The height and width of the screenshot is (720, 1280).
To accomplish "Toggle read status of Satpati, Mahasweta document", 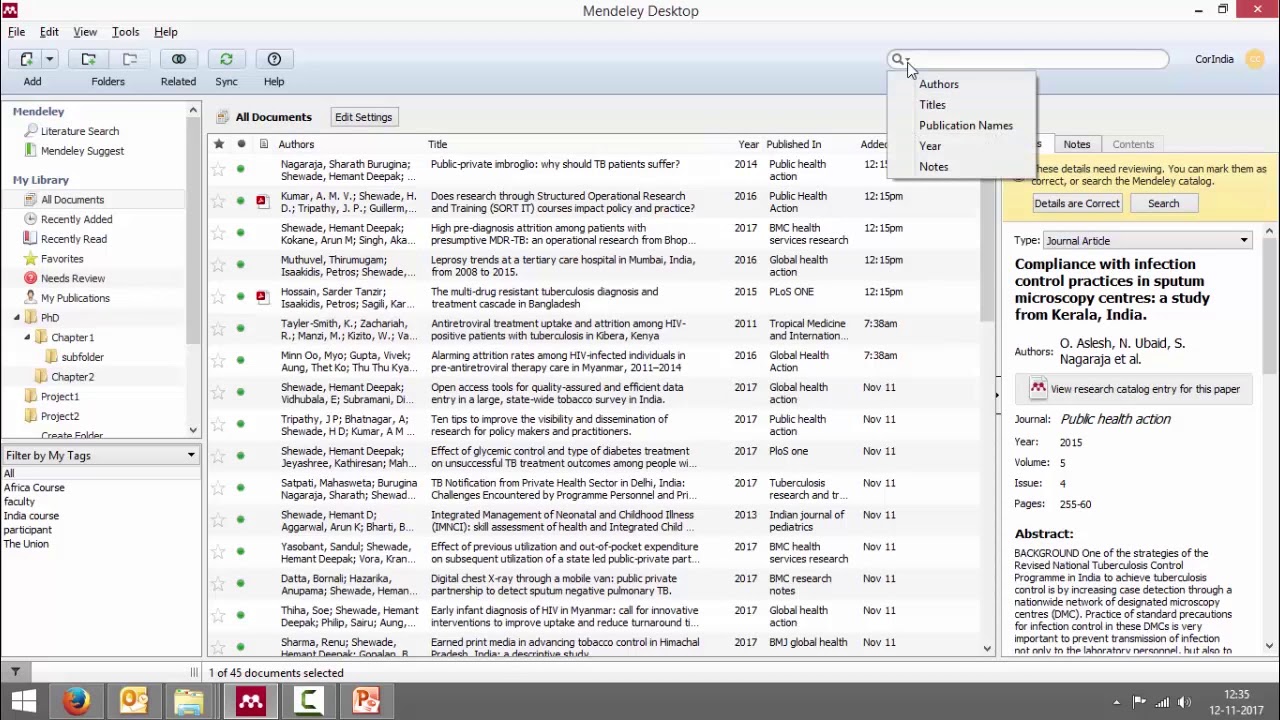I will [241, 488].
